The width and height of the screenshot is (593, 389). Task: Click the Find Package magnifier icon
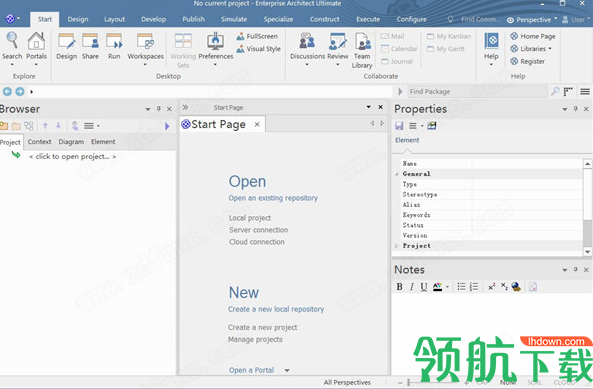coord(555,91)
